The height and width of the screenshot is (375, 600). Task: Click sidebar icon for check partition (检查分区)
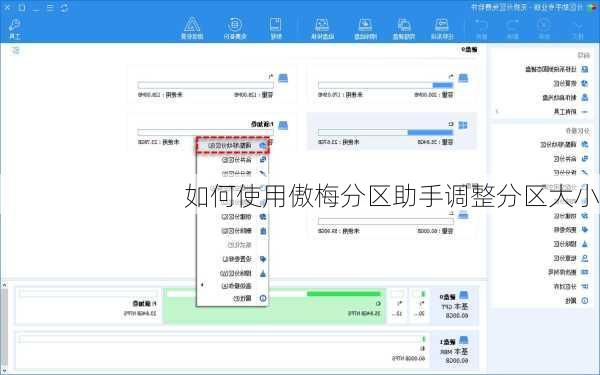[585, 258]
